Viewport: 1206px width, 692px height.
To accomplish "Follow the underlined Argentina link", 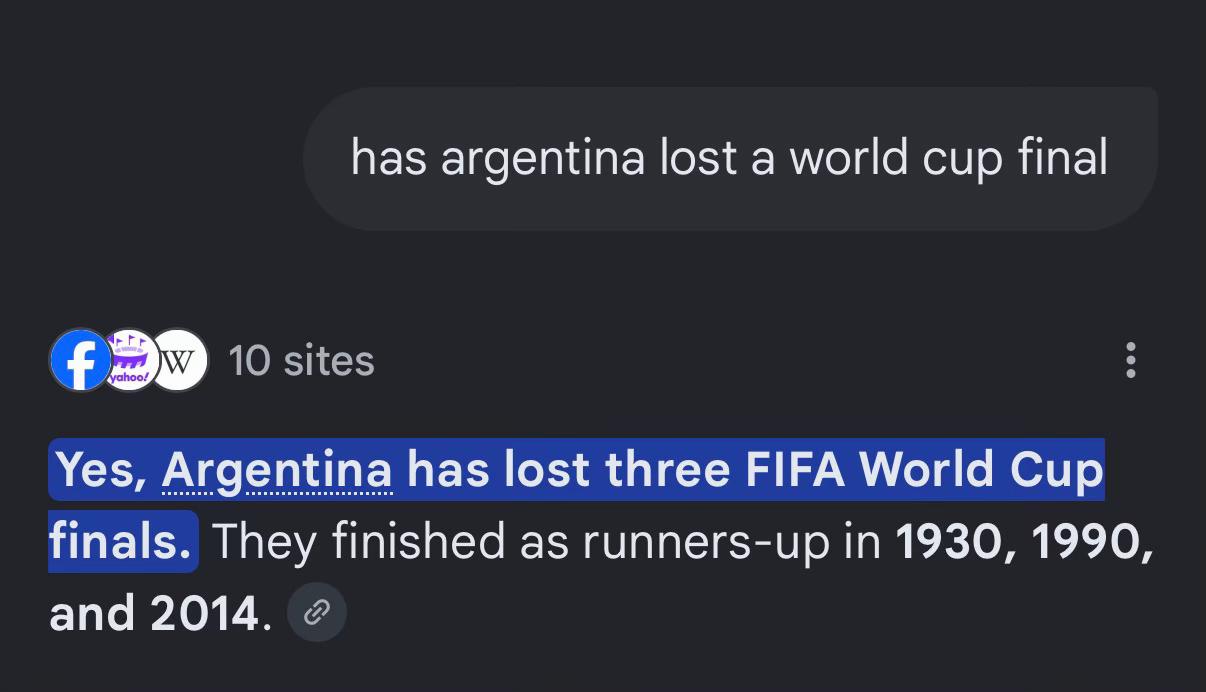I will (277, 470).
